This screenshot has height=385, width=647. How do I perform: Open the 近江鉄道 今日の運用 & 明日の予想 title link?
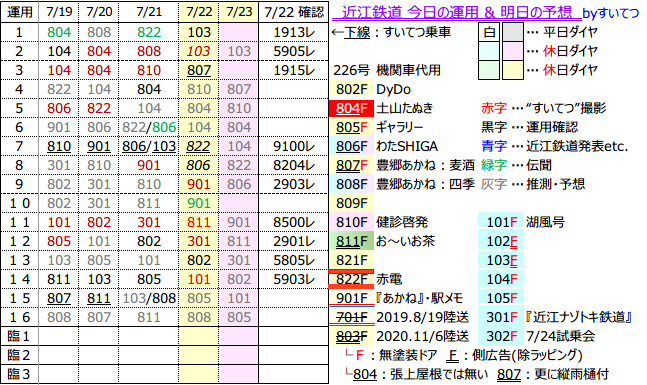coord(456,13)
